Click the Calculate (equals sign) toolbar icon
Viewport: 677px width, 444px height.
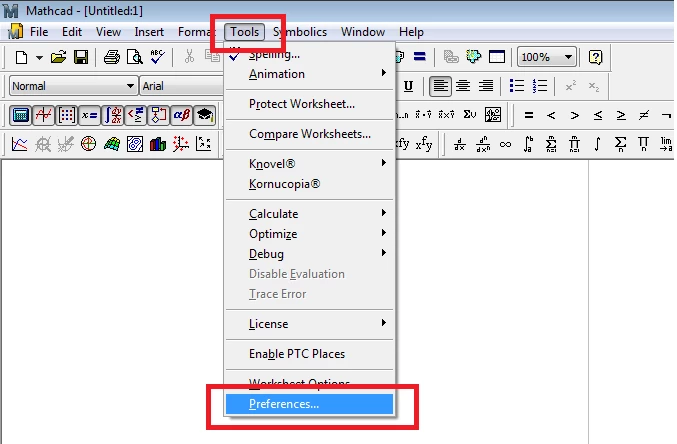click(x=419, y=57)
